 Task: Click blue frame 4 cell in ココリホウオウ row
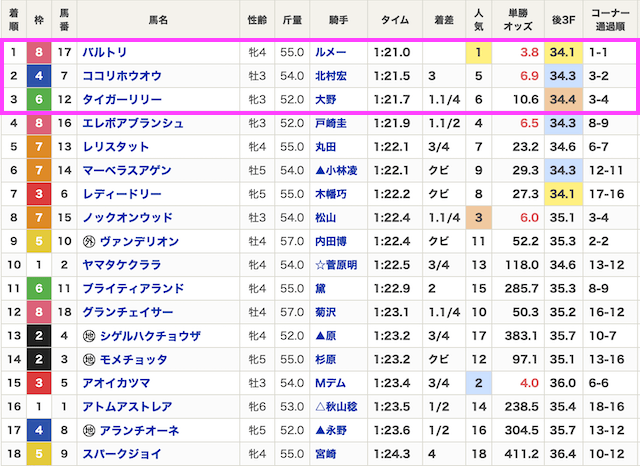39,76
